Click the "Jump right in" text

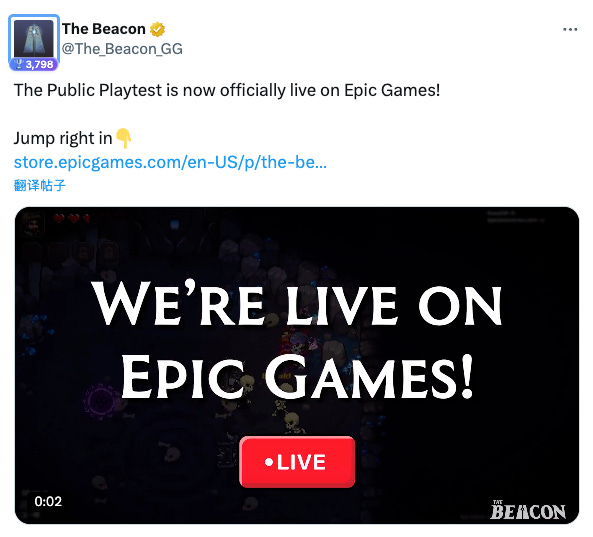coord(63,138)
